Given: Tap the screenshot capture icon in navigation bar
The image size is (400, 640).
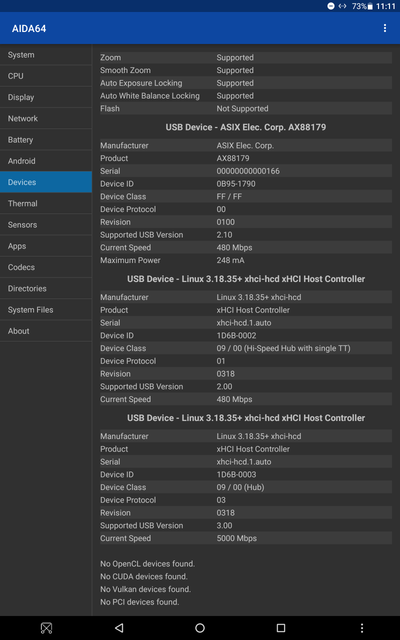Looking at the screenshot, I should pyautogui.click(x=46, y=628).
